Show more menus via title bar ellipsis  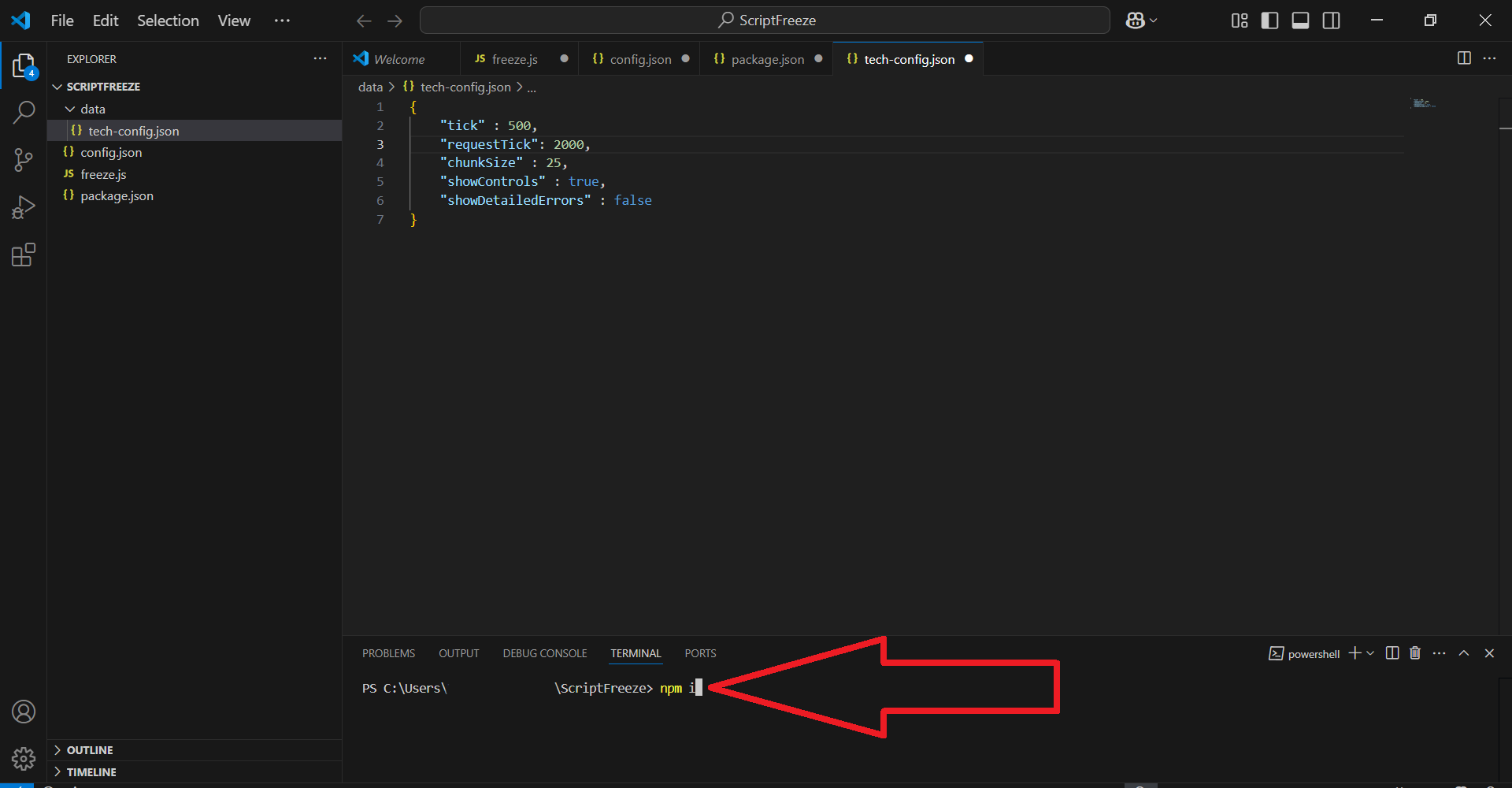coord(282,20)
